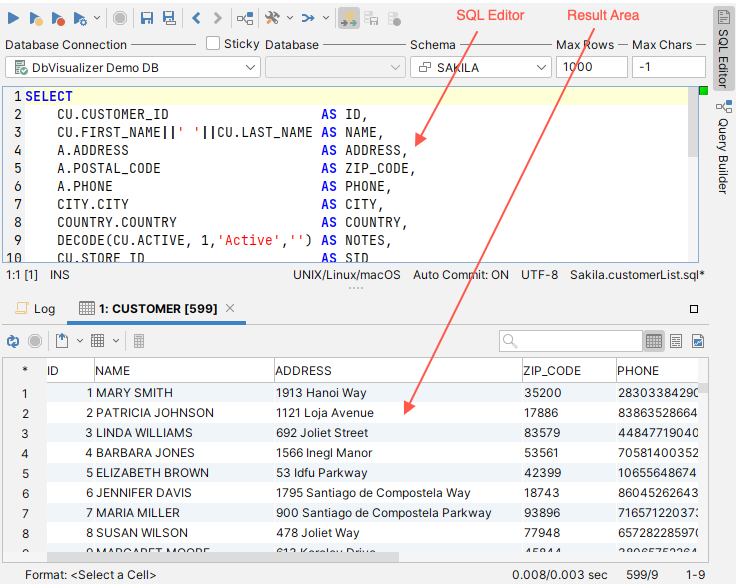Switch to text view mode
The image size is (736, 584).
[x=676, y=341]
